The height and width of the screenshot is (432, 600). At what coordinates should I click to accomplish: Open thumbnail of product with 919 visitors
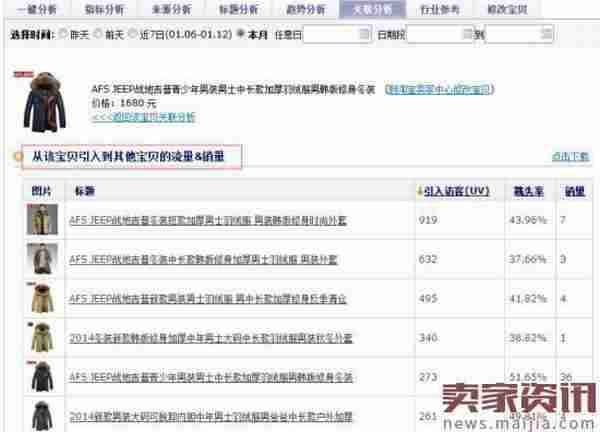point(42,219)
